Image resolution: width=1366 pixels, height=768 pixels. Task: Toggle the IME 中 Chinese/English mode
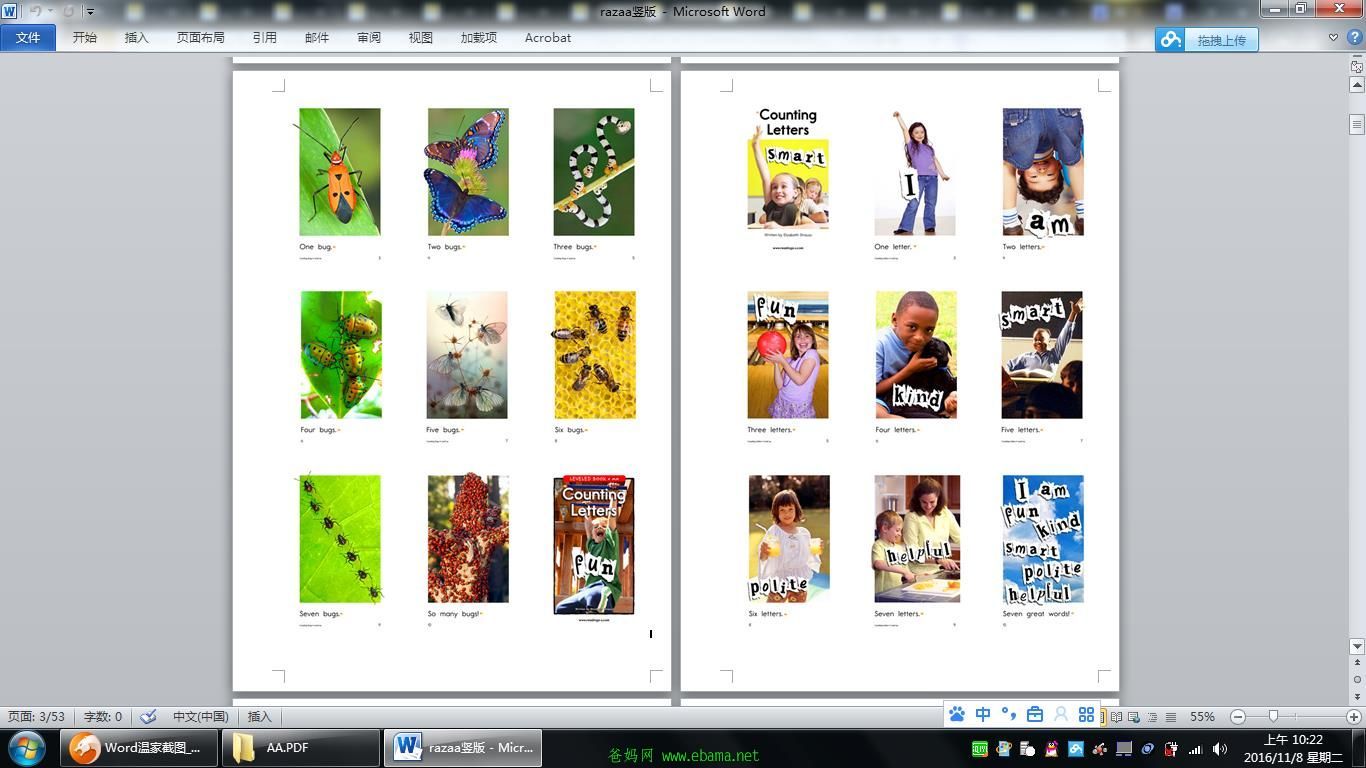point(983,714)
